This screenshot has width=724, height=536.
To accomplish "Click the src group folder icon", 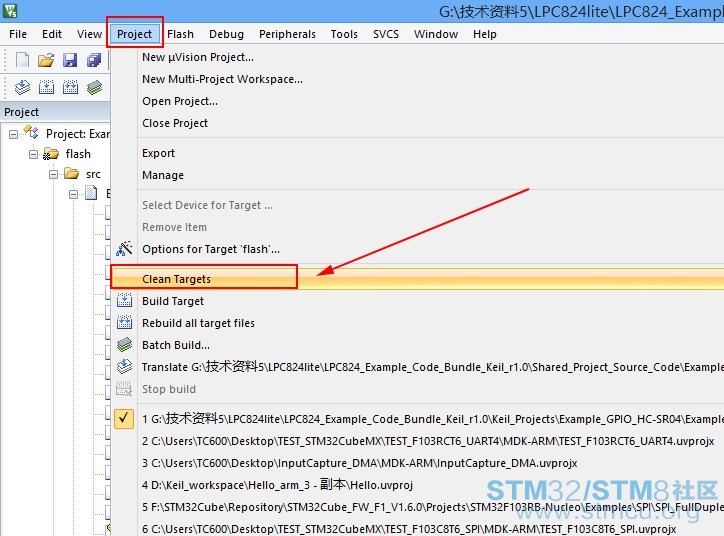I will pos(71,174).
